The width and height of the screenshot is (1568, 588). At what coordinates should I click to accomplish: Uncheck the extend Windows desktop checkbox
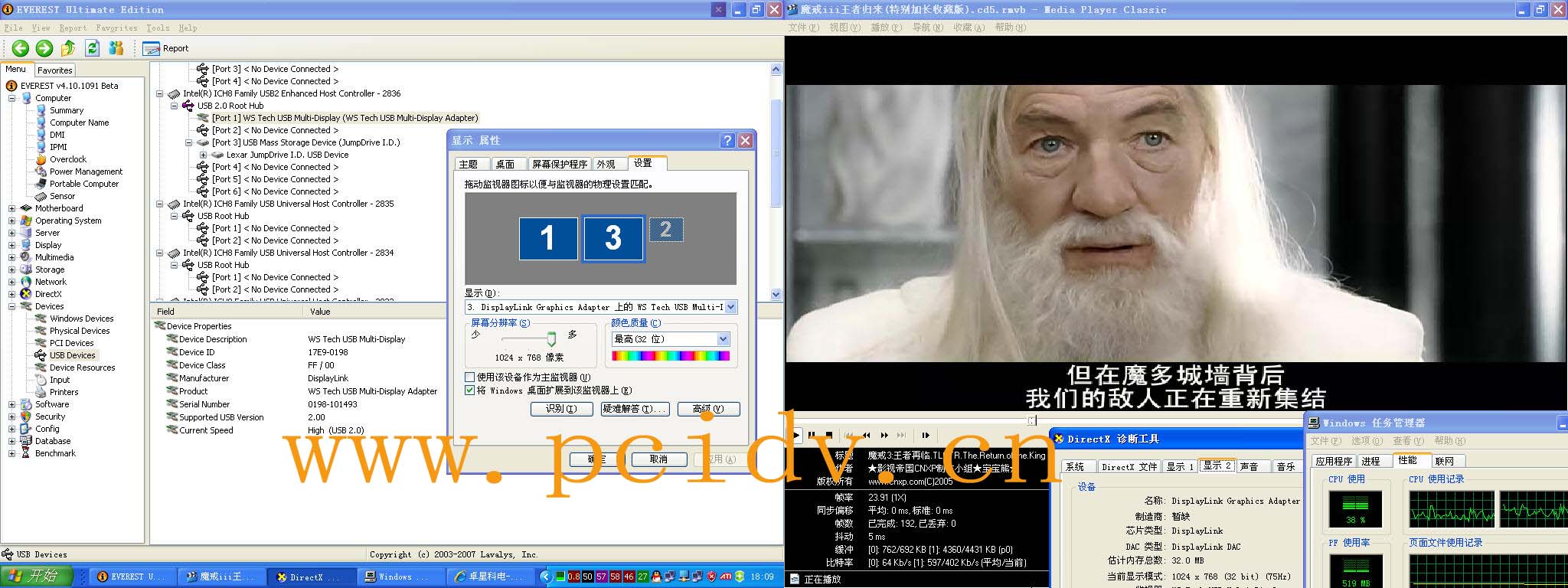click(470, 390)
